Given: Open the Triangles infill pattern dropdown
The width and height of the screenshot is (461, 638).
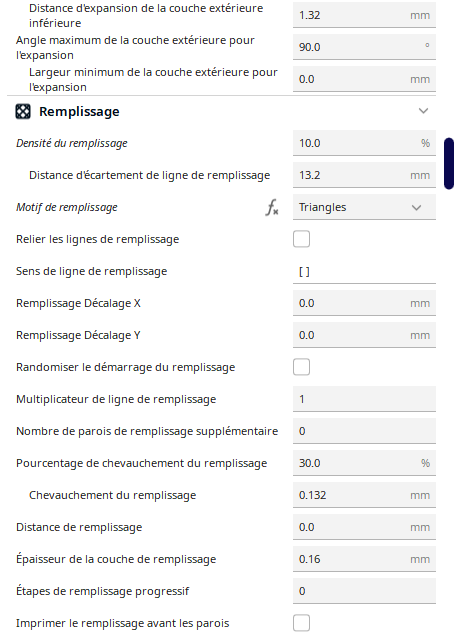Looking at the screenshot, I should coord(364,207).
